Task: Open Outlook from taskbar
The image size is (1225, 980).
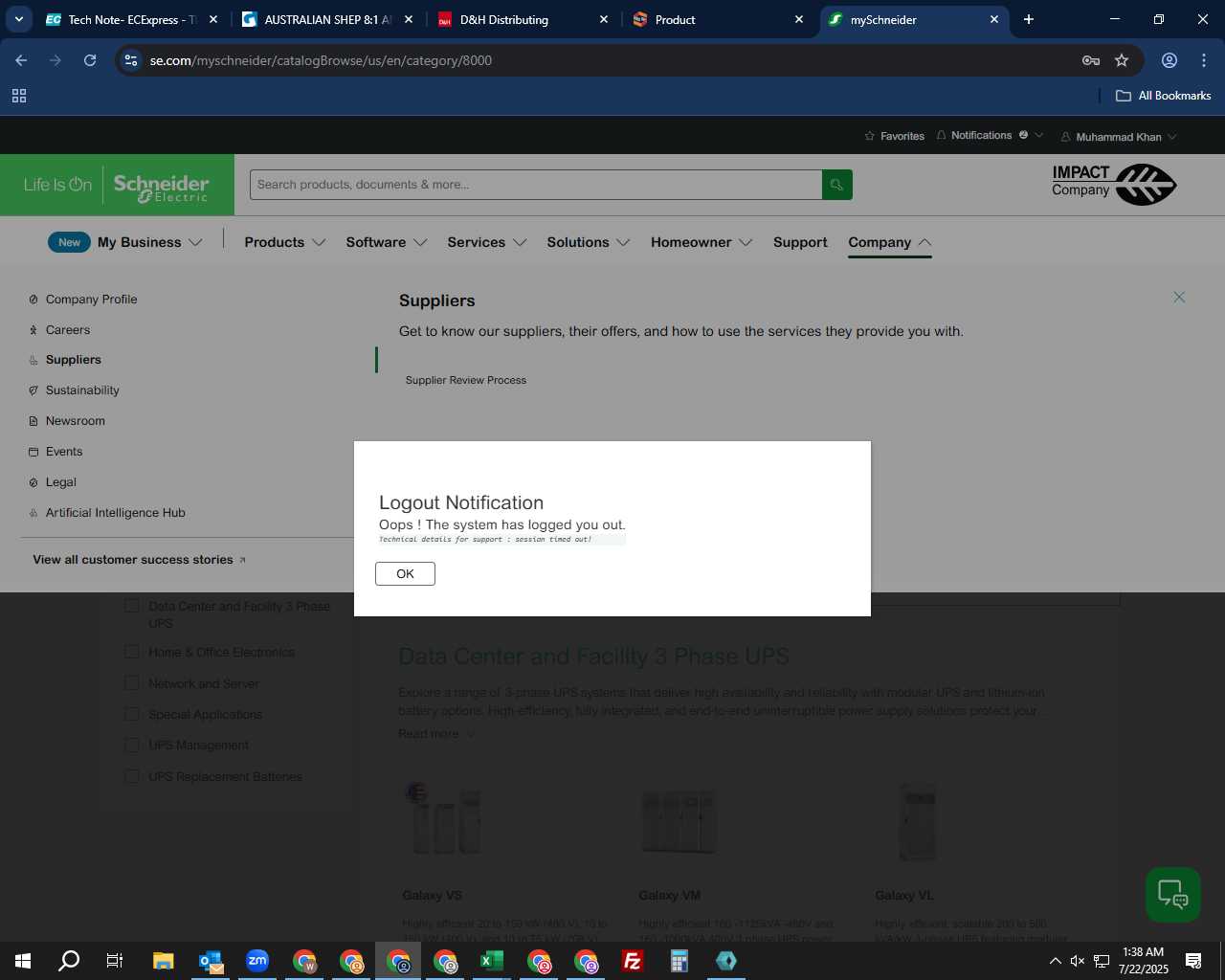Action: click(211, 961)
